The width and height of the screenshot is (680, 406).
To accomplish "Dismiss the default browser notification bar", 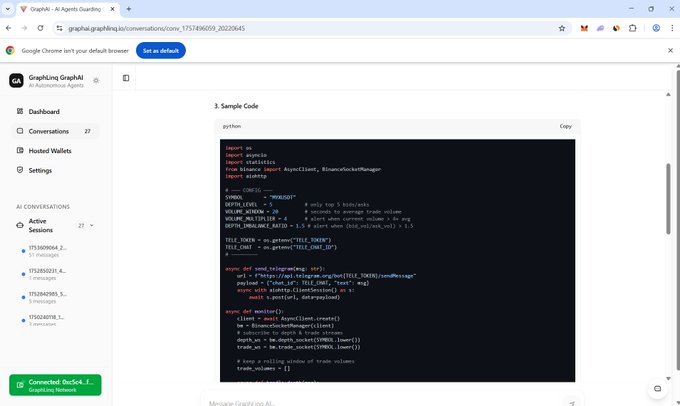I will (x=669, y=50).
